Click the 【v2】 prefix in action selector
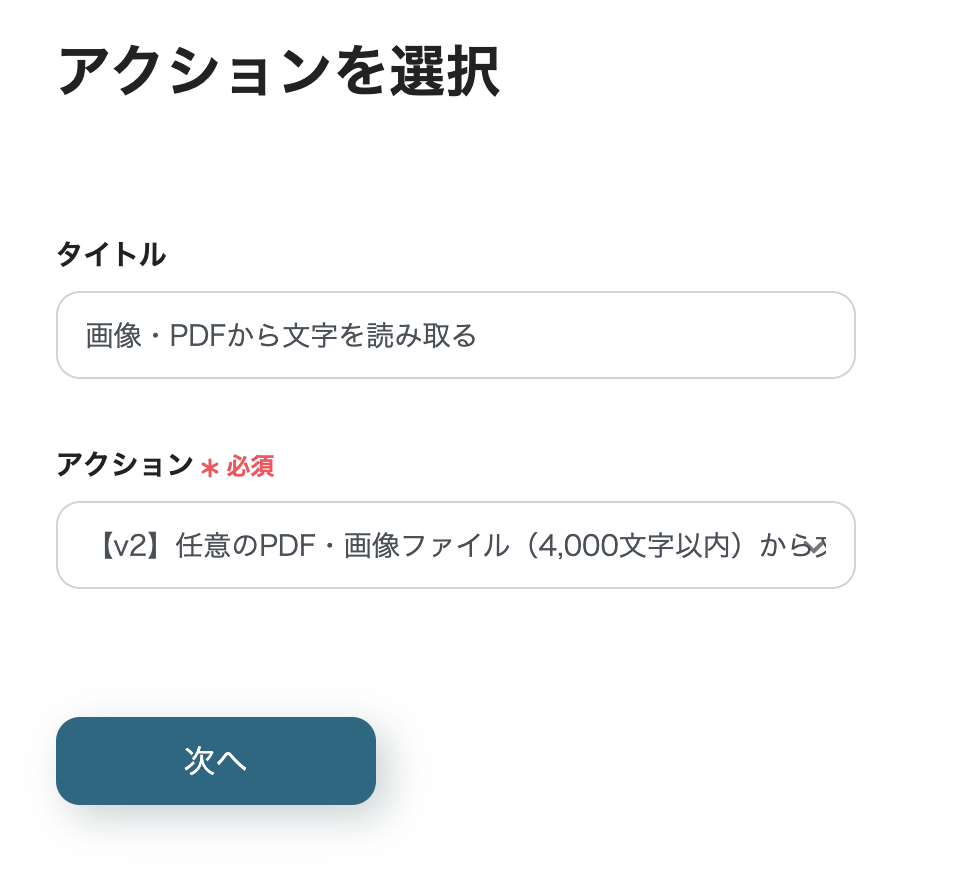This screenshot has height=880, width=980. pyautogui.click(x=135, y=546)
